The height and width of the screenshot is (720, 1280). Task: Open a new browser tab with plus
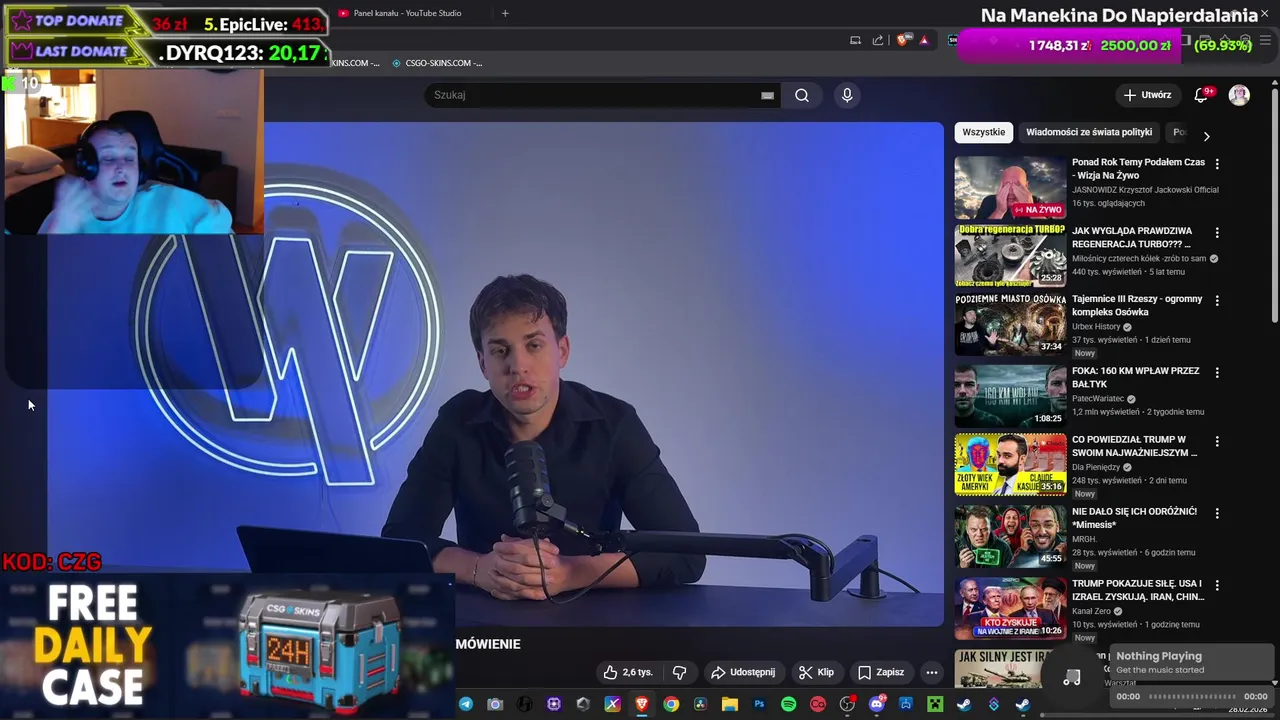coord(505,13)
